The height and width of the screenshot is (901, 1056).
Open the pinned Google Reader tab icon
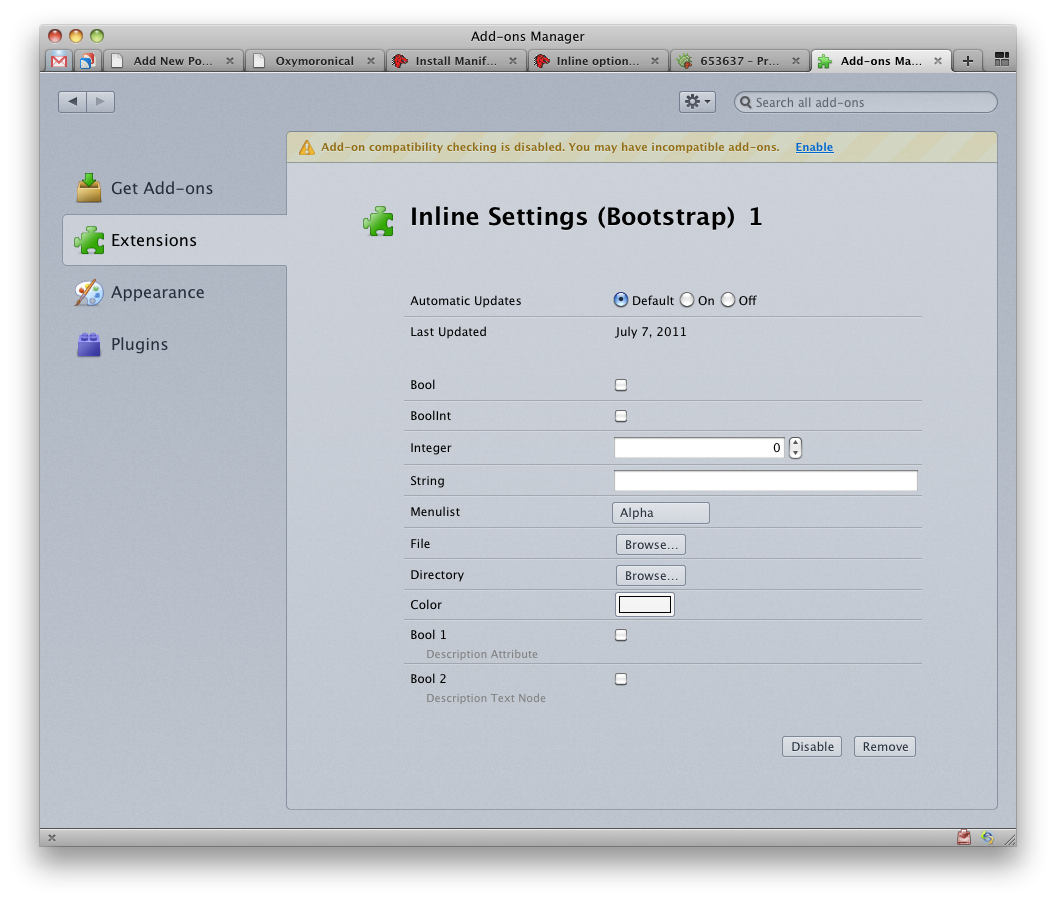coord(88,61)
